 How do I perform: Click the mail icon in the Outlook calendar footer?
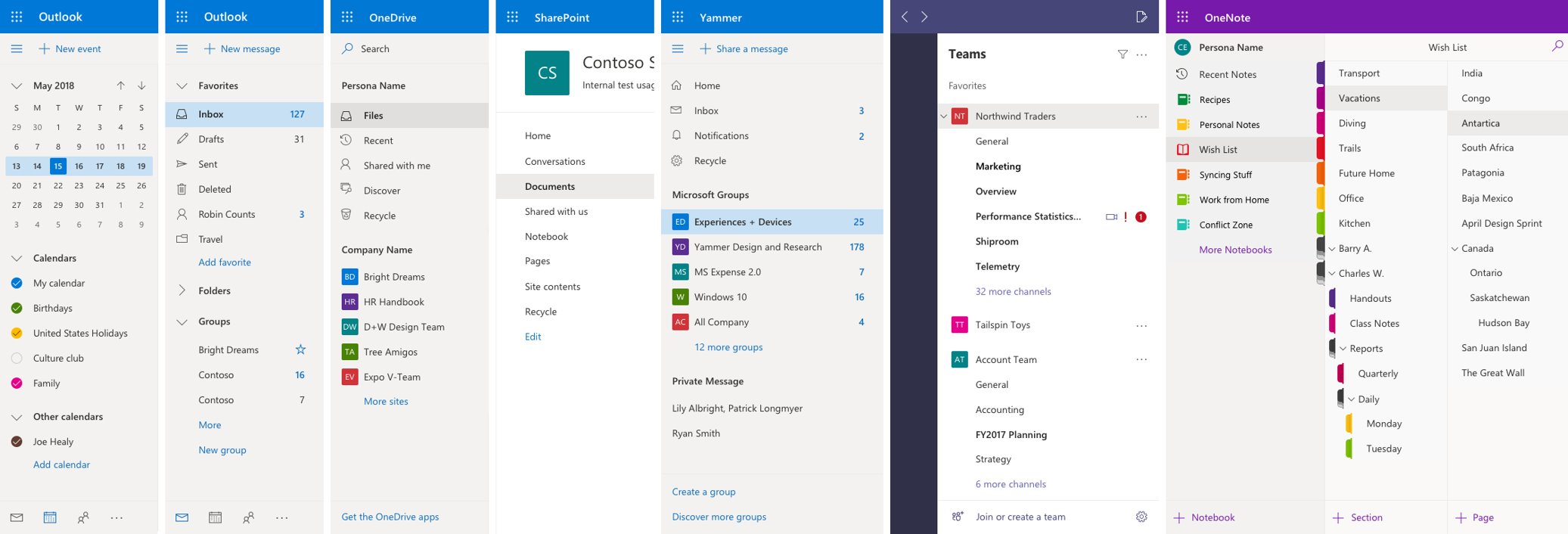click(17, 517)
